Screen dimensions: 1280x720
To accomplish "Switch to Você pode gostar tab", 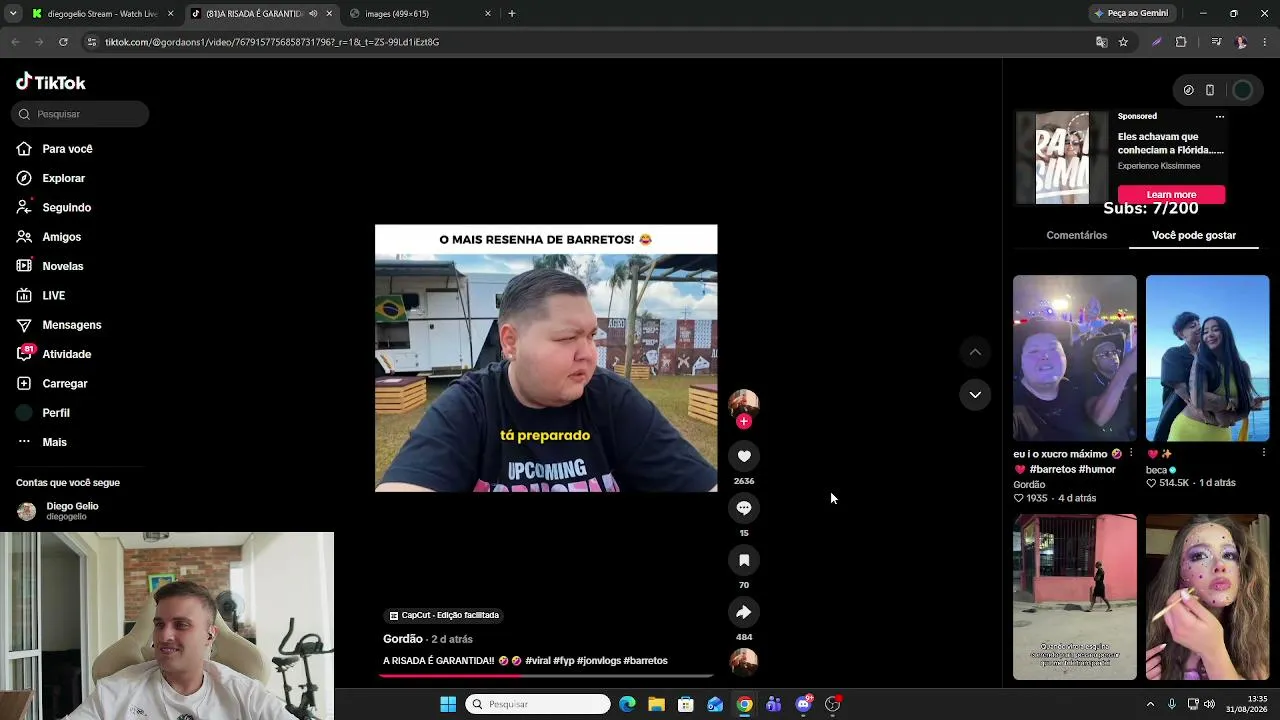I will pyautogui.click(x=1194, y=235).
